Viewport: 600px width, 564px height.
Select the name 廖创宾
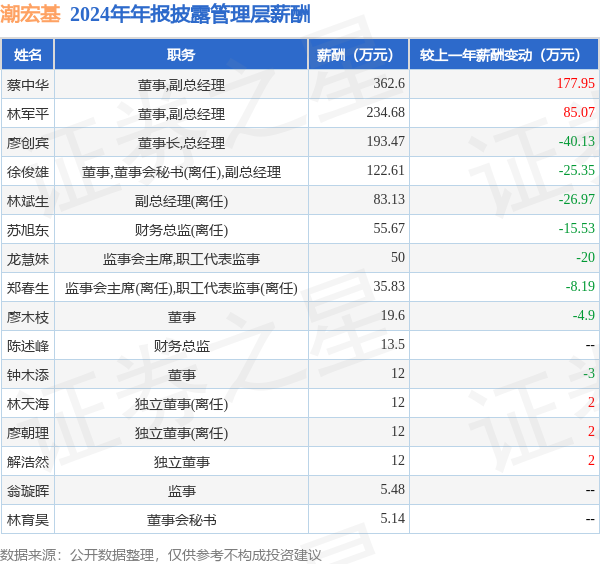[x=28, y=143]
